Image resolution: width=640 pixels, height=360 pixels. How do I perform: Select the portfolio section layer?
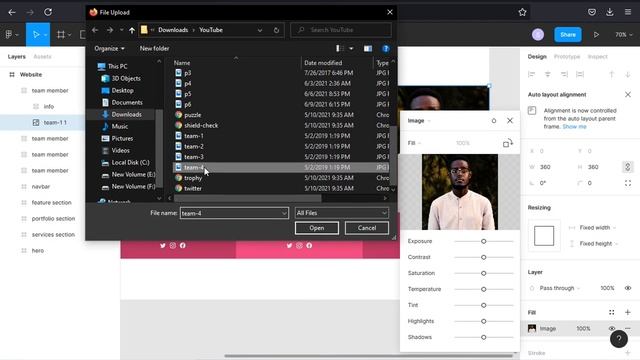point(53,219)
